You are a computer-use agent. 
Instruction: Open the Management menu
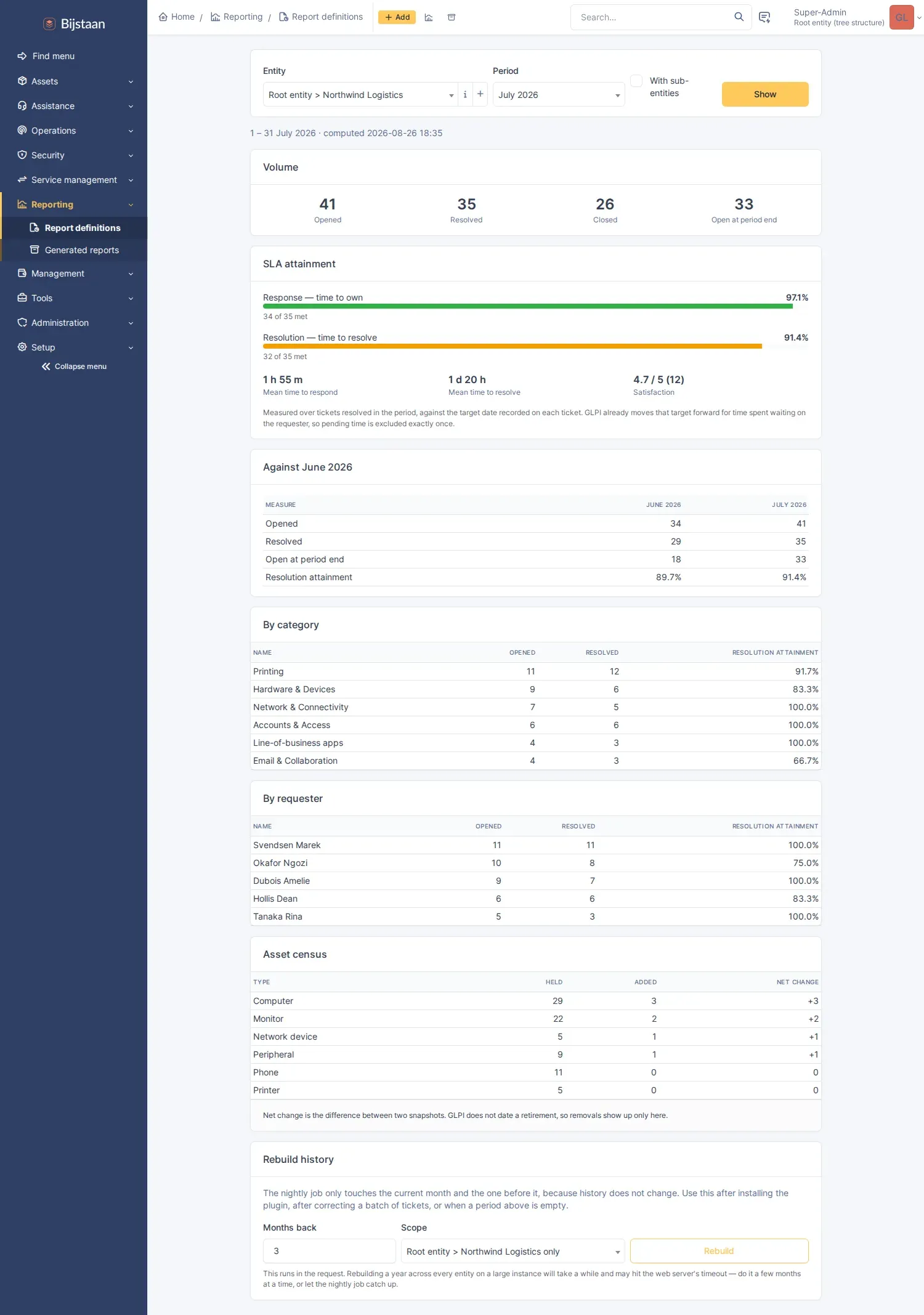[73, 273]
